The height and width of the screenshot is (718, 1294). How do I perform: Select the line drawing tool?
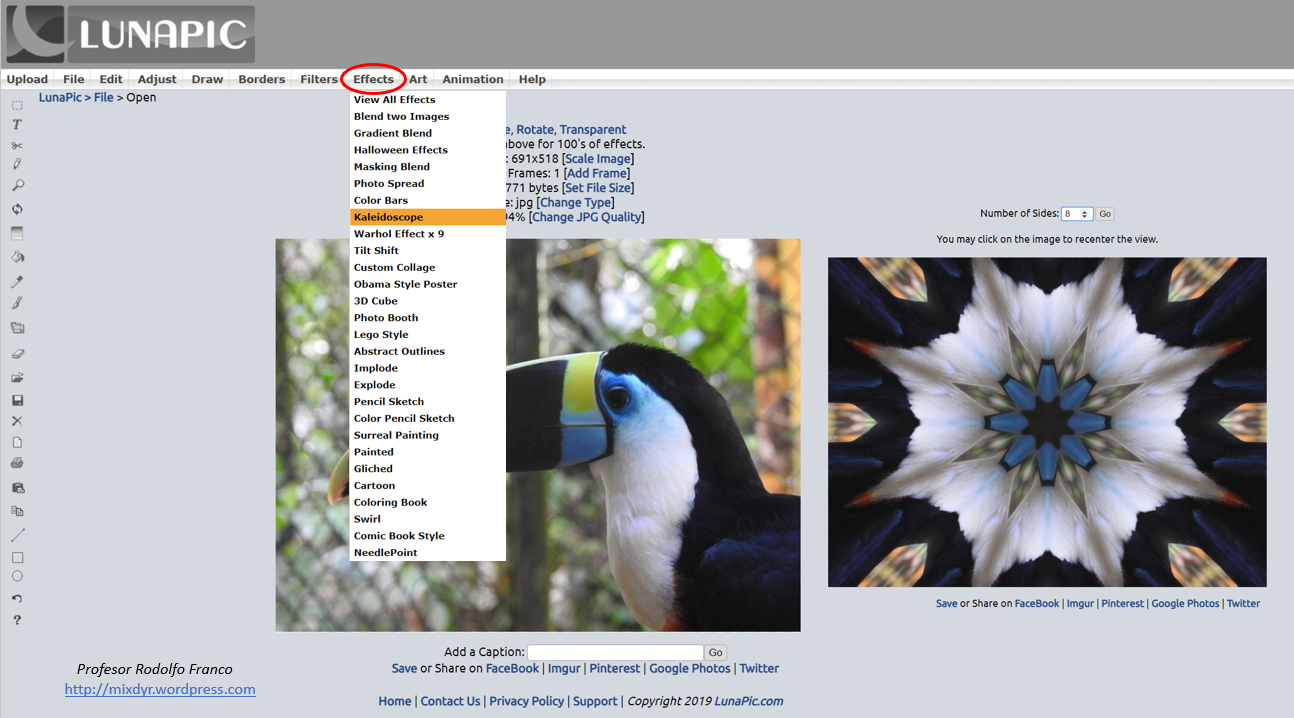17,535
